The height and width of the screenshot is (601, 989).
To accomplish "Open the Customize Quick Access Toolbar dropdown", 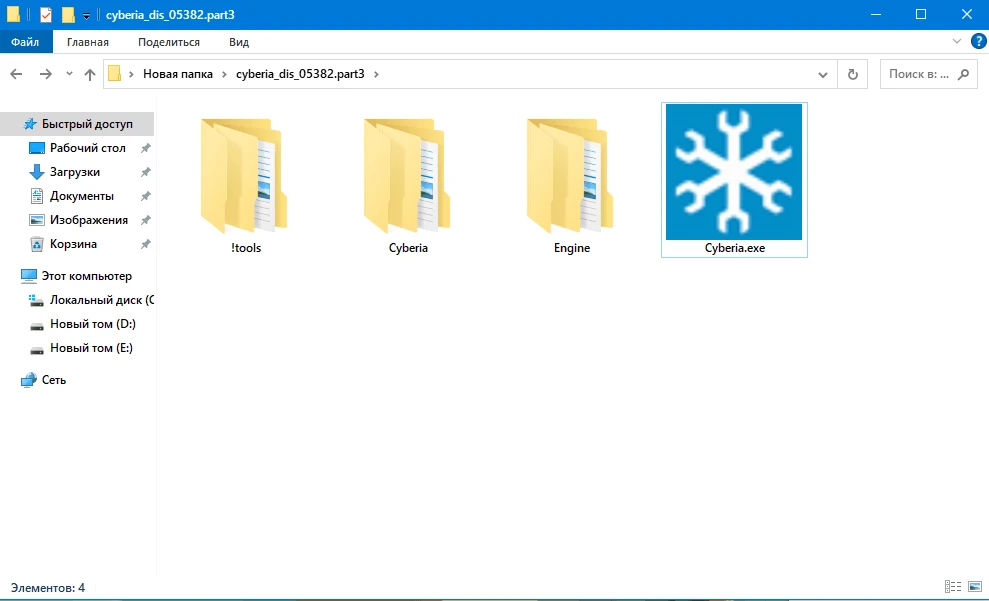I will click(x=86, y=15).
